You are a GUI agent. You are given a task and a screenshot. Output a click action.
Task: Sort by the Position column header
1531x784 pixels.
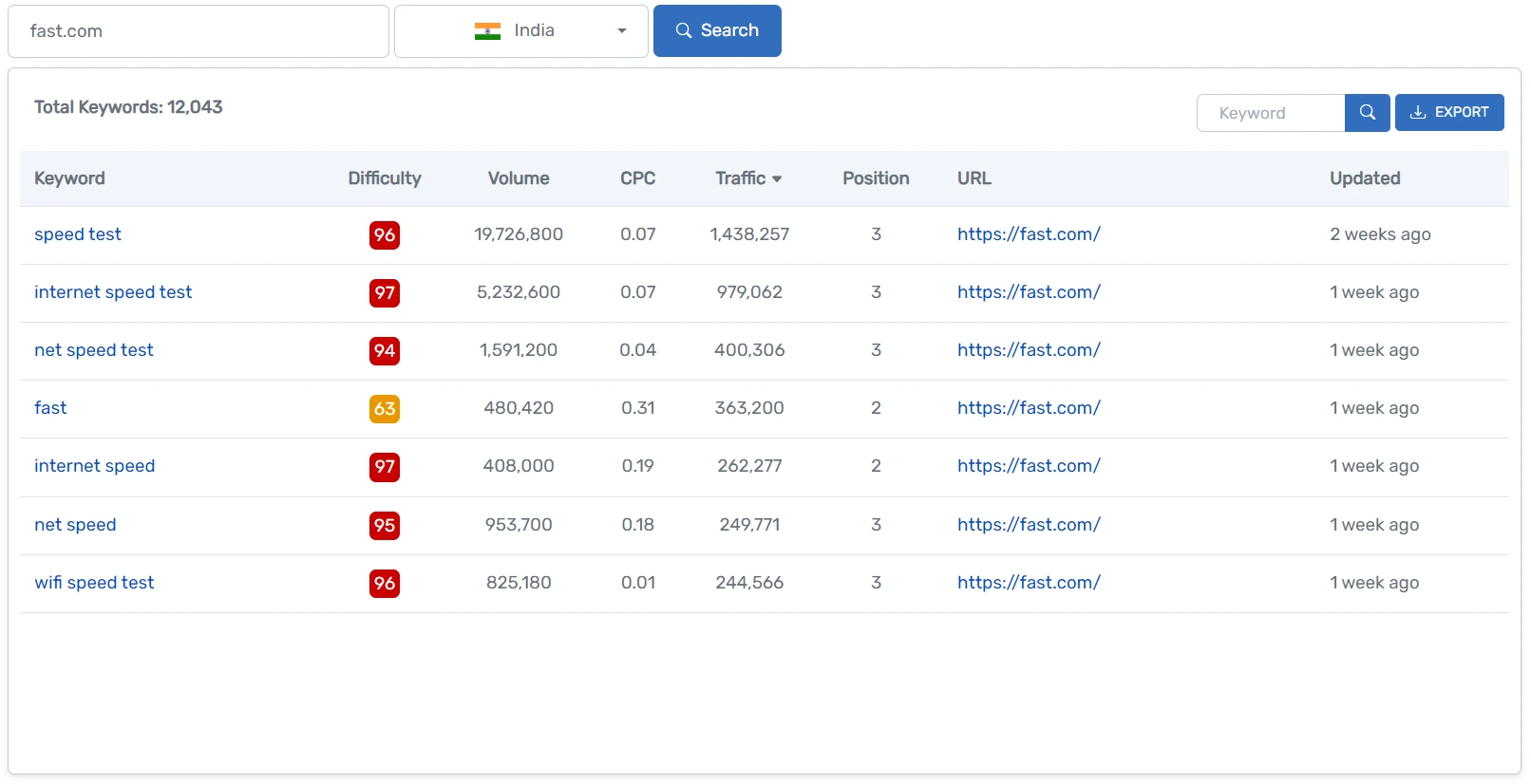[x=876, y=178]
